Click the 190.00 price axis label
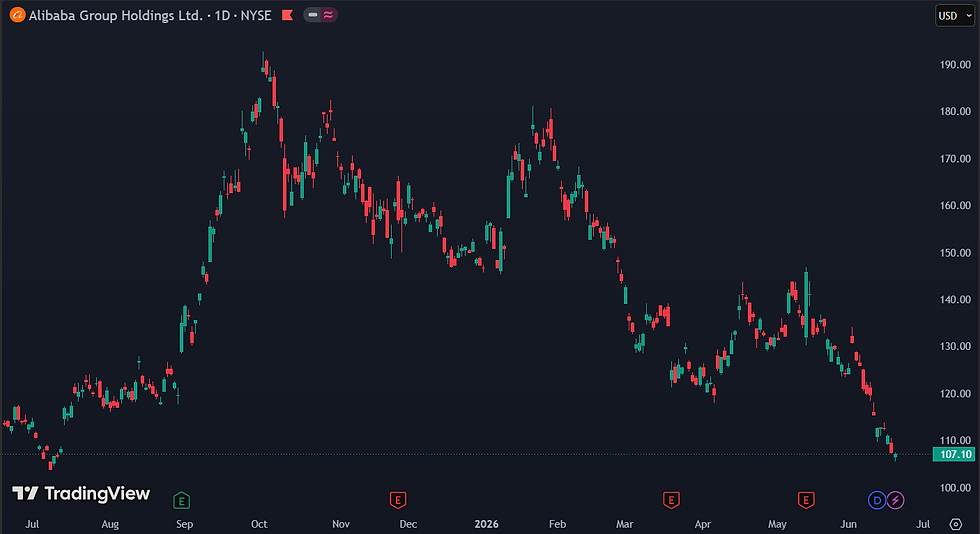 pyautogui.click(x=955, y=64)
